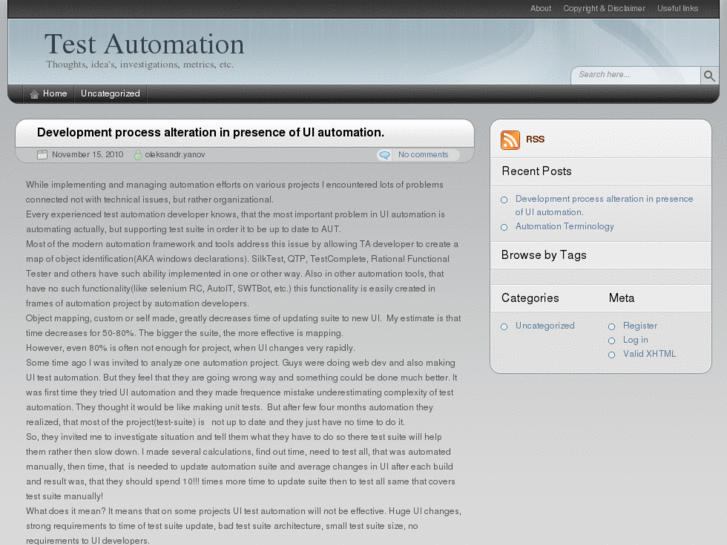This screenshot has height=545, width=727.
Task: Click the tagline Thoughts, idea's, investigations, metrics
Action: click(x=140, y=64)
